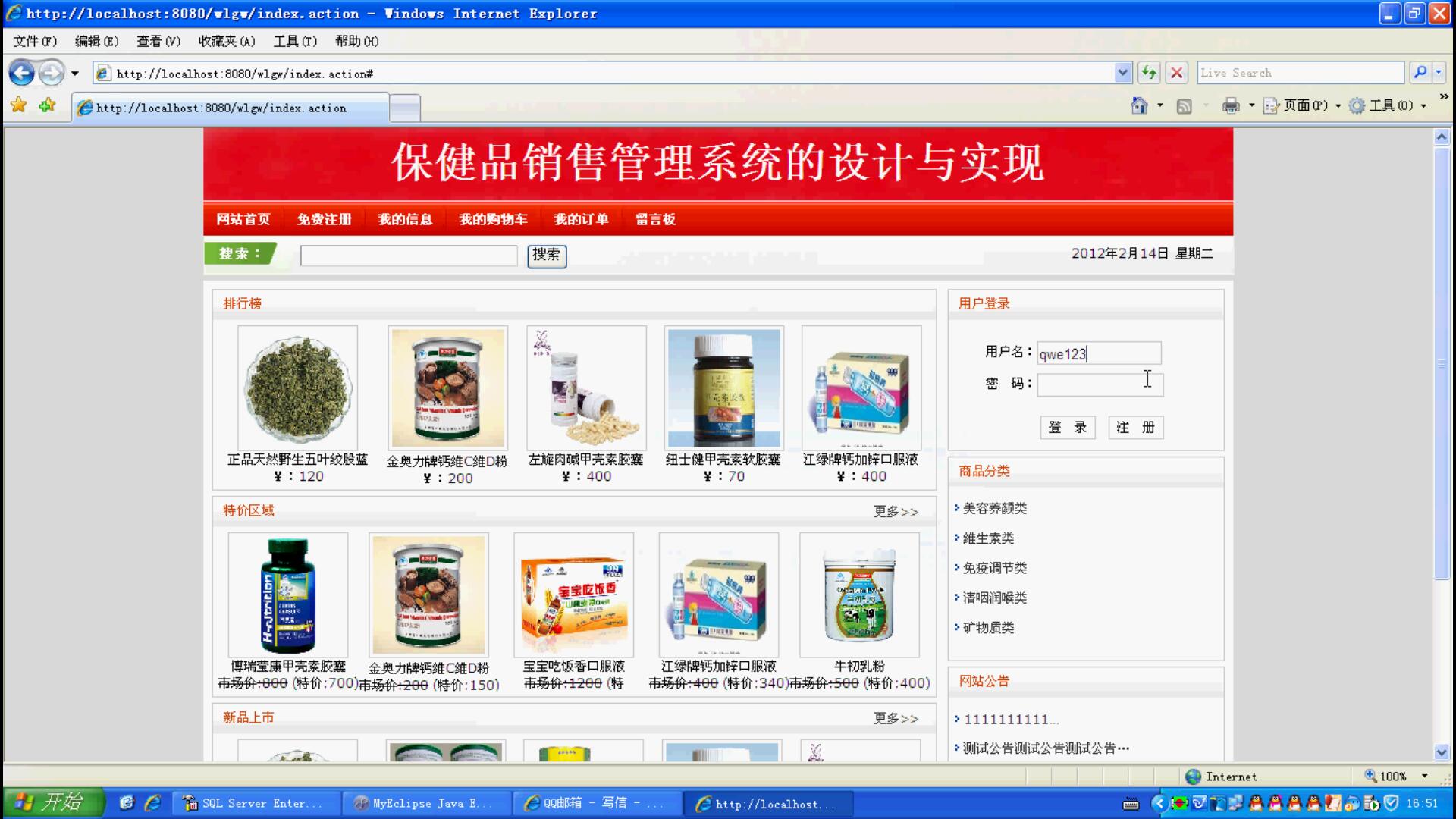Open 我的购物车 shopping cart link
The image size is (1456, 819).
pos(493,219)
